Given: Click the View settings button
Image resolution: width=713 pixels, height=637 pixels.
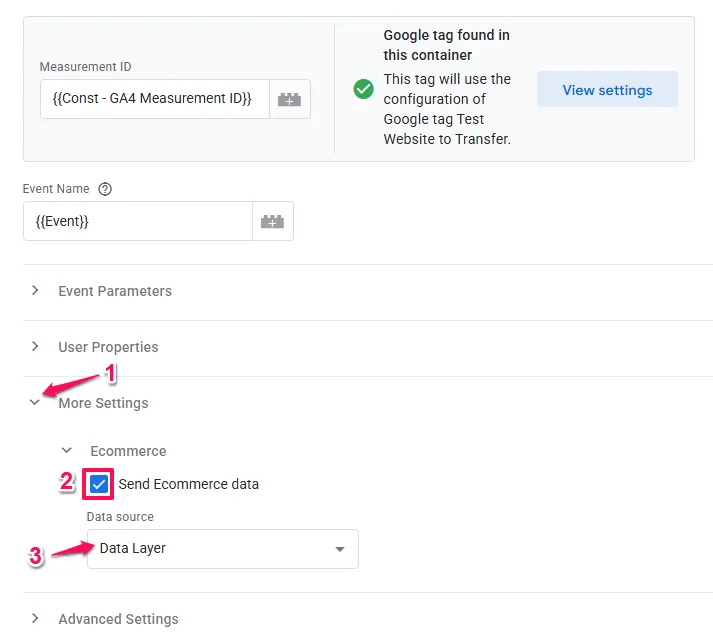Looking at the screenshot, I should pos(607,90).
